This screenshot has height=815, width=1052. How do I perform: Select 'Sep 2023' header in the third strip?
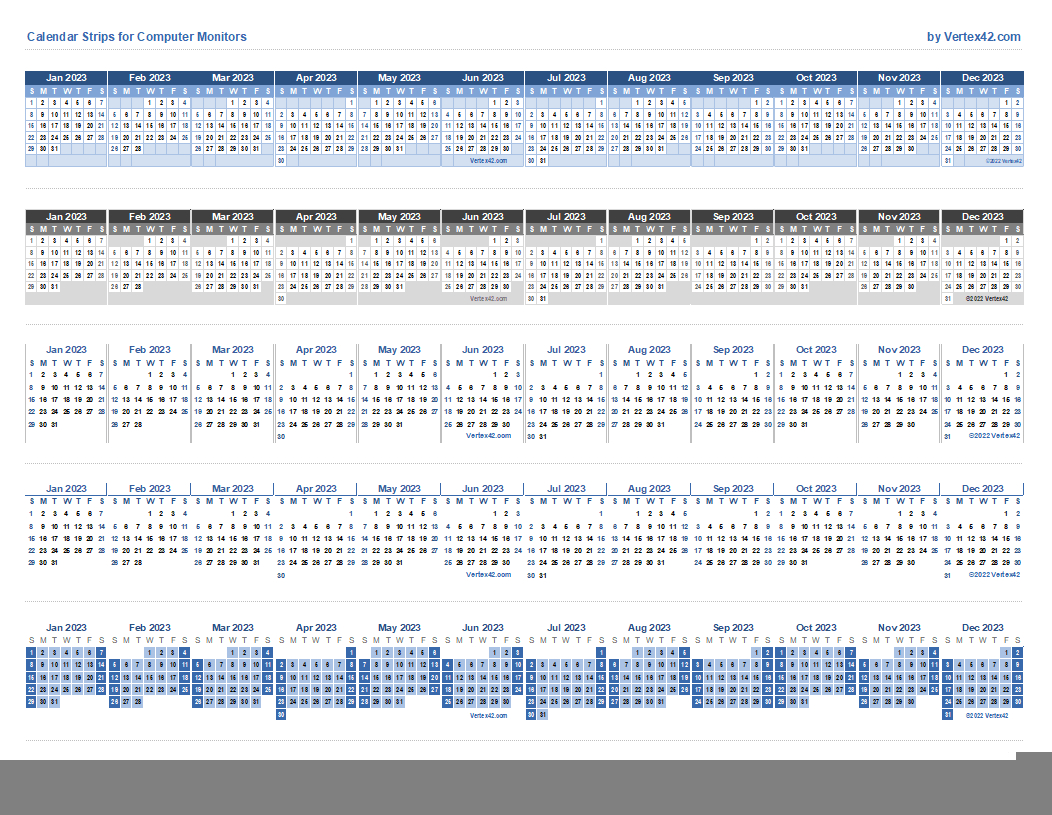point(733,349)
